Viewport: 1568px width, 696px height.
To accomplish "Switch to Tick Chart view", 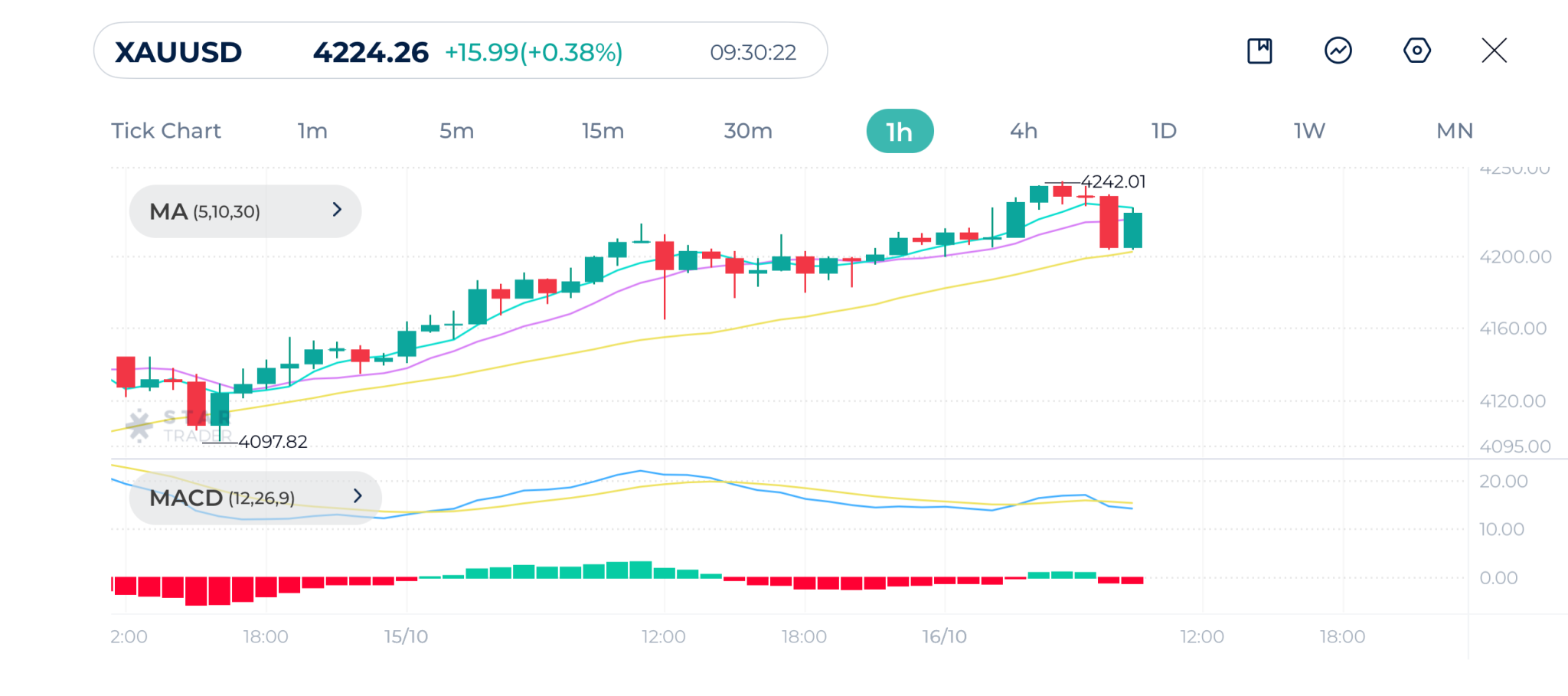I will (166, 131).
